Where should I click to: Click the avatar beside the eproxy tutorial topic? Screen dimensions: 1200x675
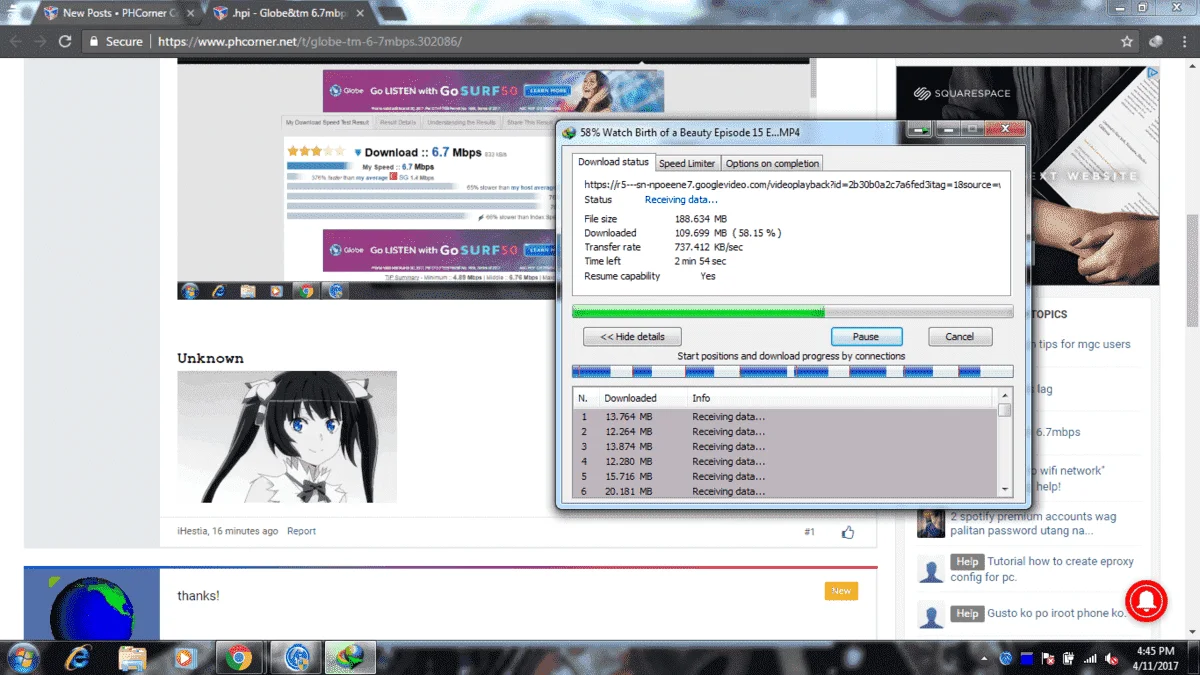(931, 571)
